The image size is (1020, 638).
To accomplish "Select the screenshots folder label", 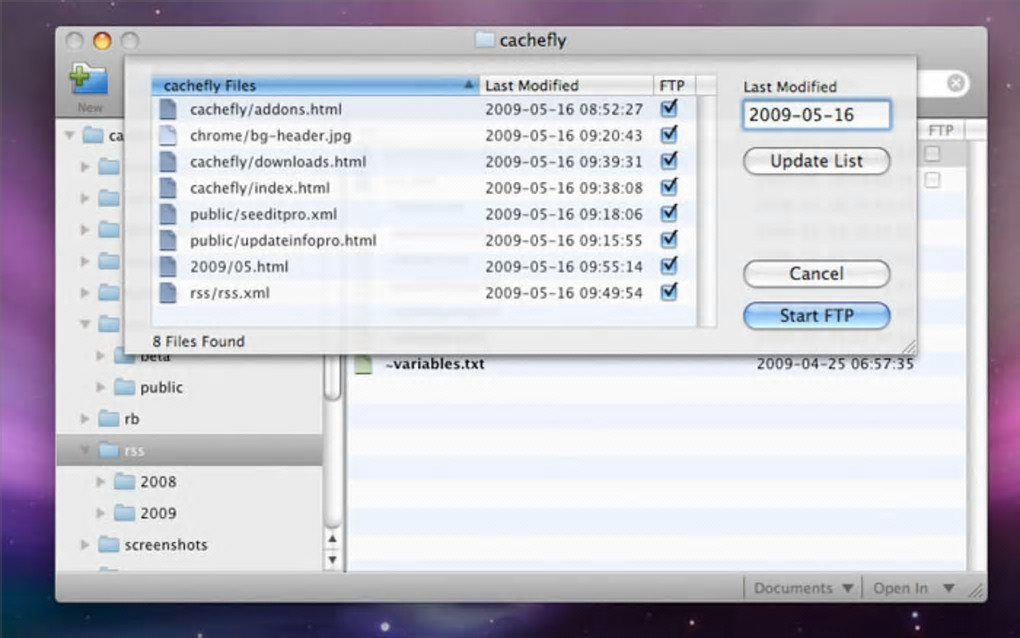I will [166, 544].
